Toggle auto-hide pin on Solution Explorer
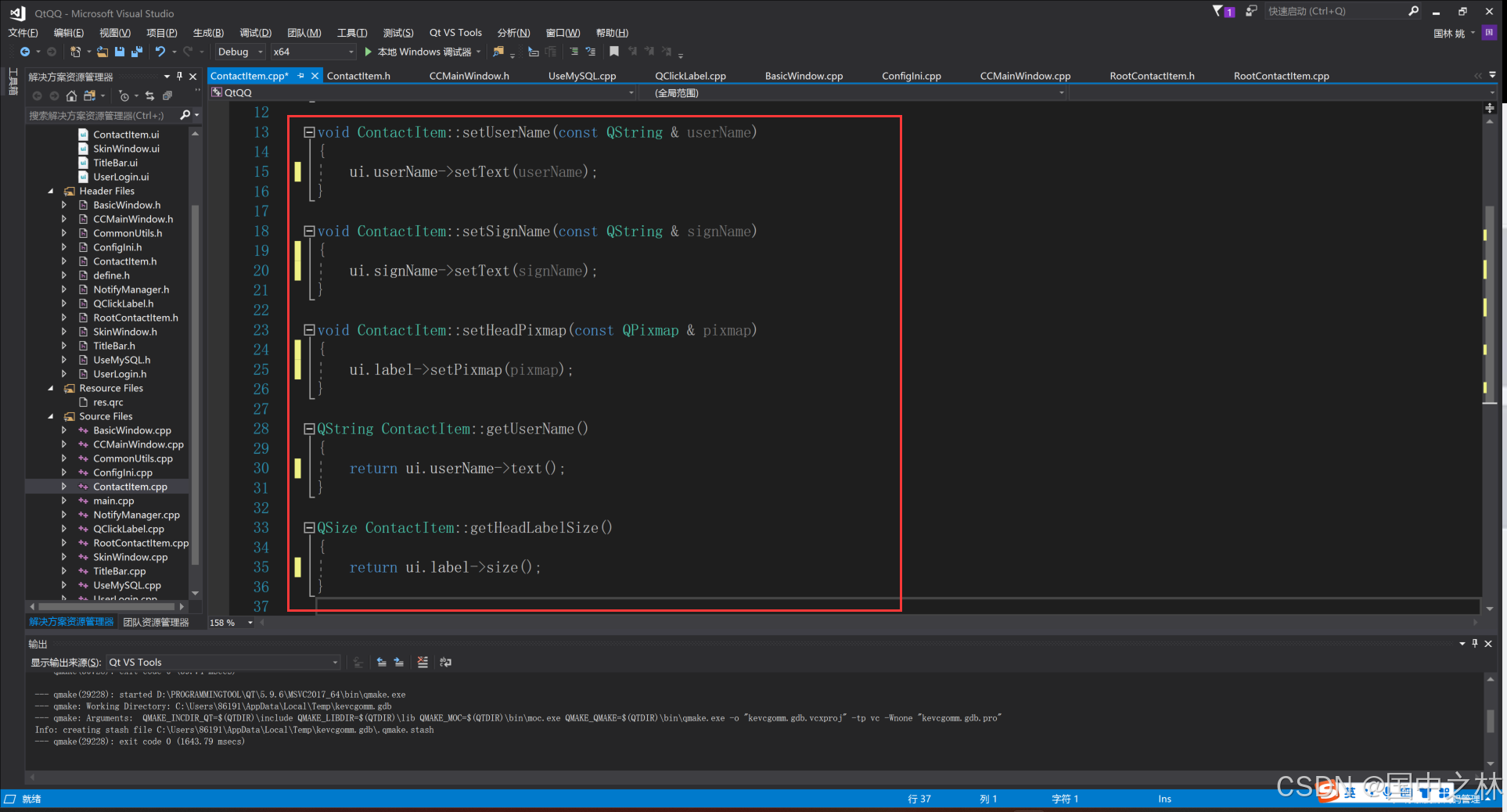The height and width of the screenshot is (812, 1507). click(180, 76)
